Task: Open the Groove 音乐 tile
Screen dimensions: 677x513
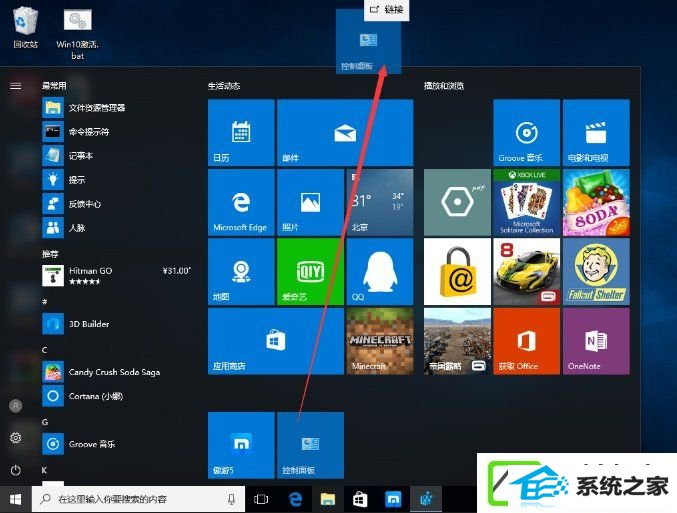Action: (x=527, y=133)
